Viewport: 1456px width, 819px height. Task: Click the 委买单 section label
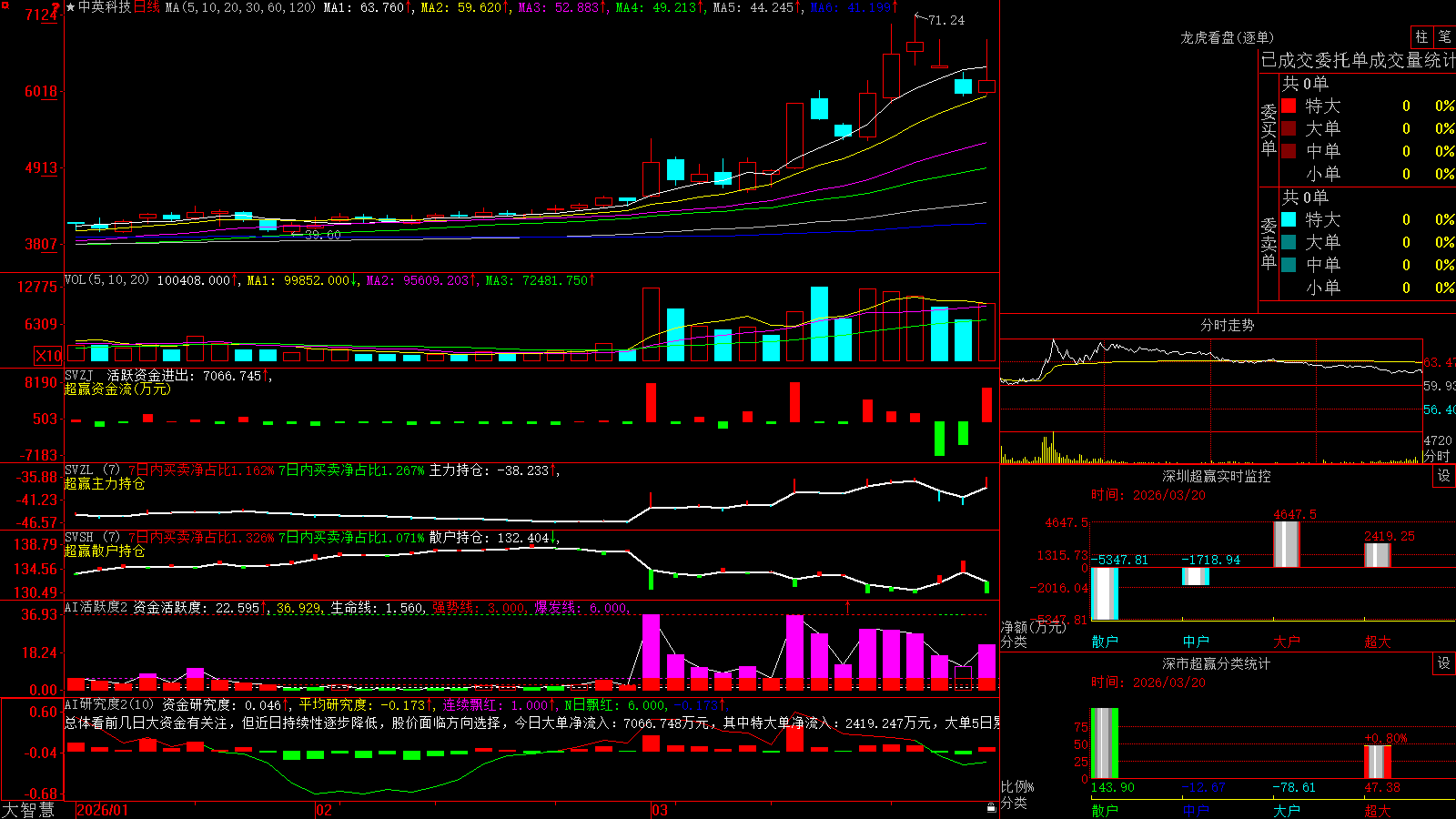click(x=1269, y=129)
